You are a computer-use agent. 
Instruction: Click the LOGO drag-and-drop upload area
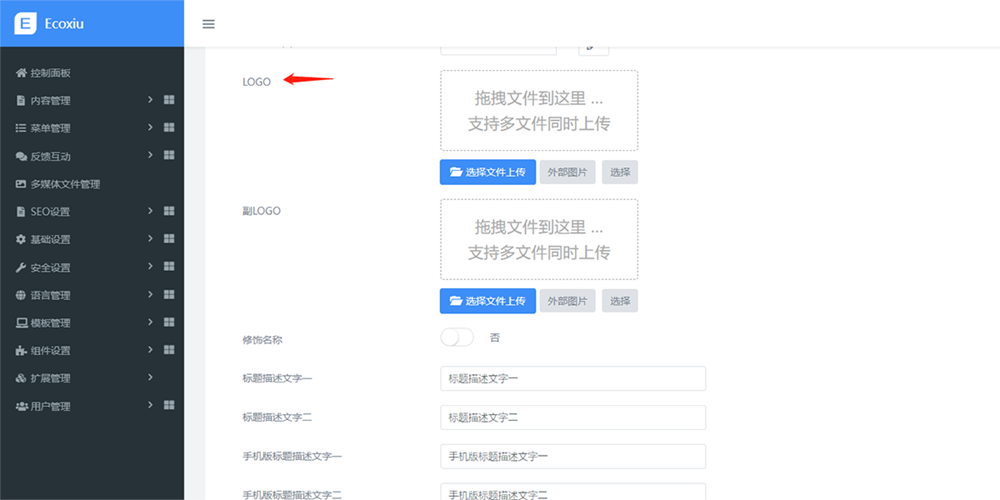[x=539, y=110]
